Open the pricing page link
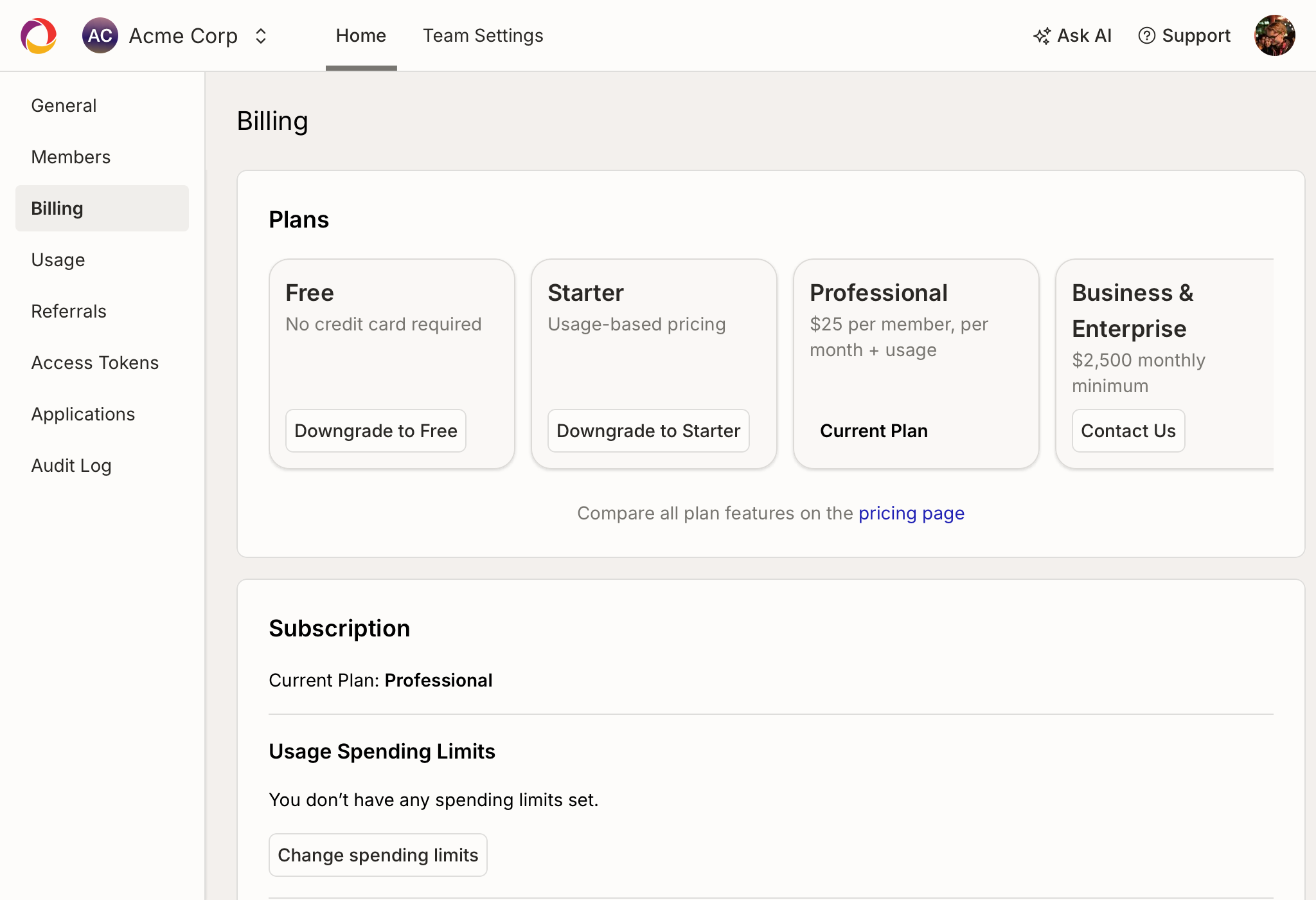This screenshot has height=900, width=1316. [911, 513]
